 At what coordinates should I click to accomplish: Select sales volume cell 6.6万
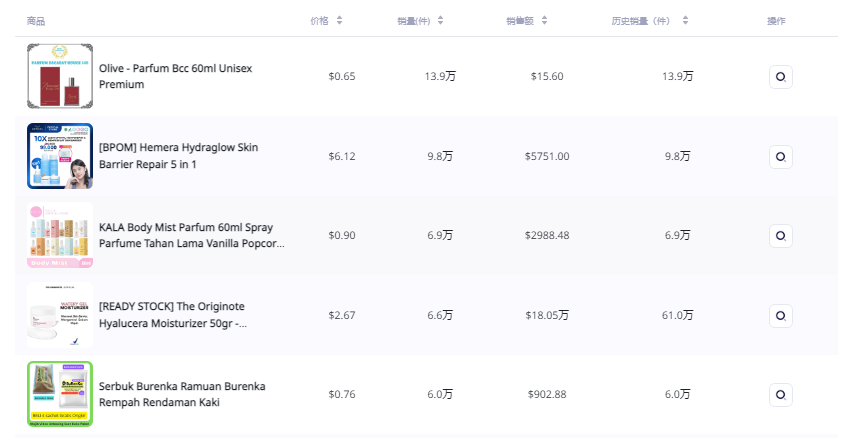(x=440, y=316)
